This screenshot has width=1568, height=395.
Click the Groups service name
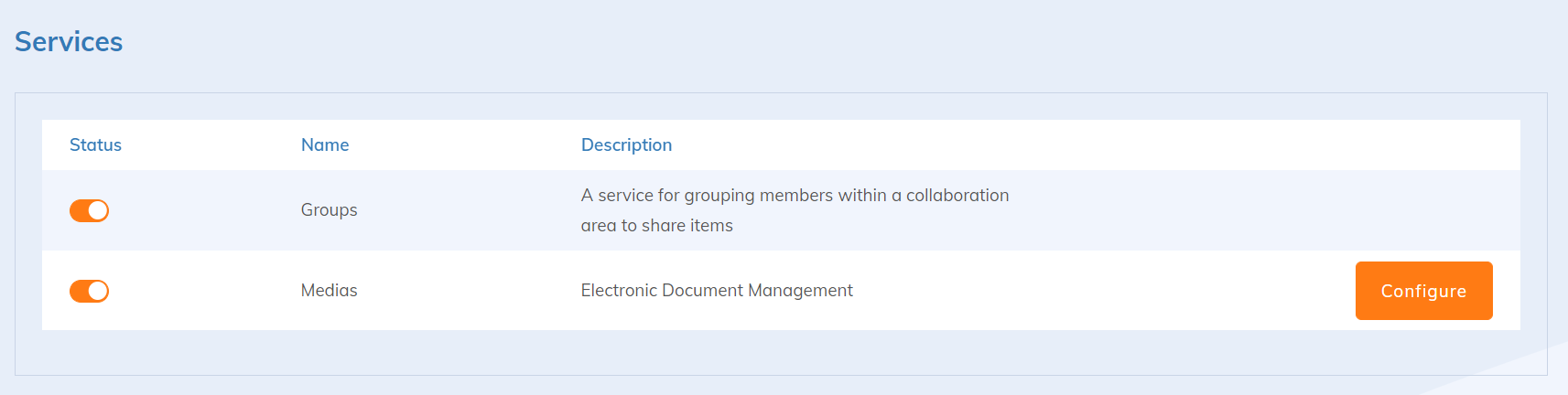coord(329,209)
